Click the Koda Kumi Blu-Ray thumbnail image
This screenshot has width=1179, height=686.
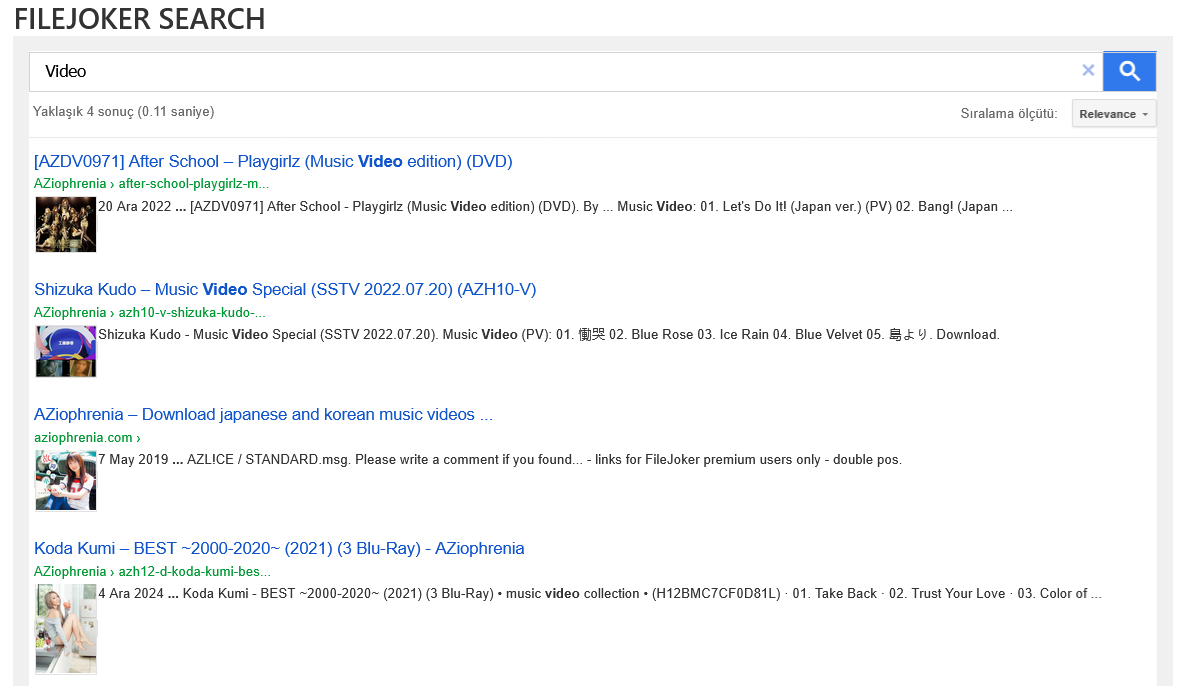click(66, 628)
